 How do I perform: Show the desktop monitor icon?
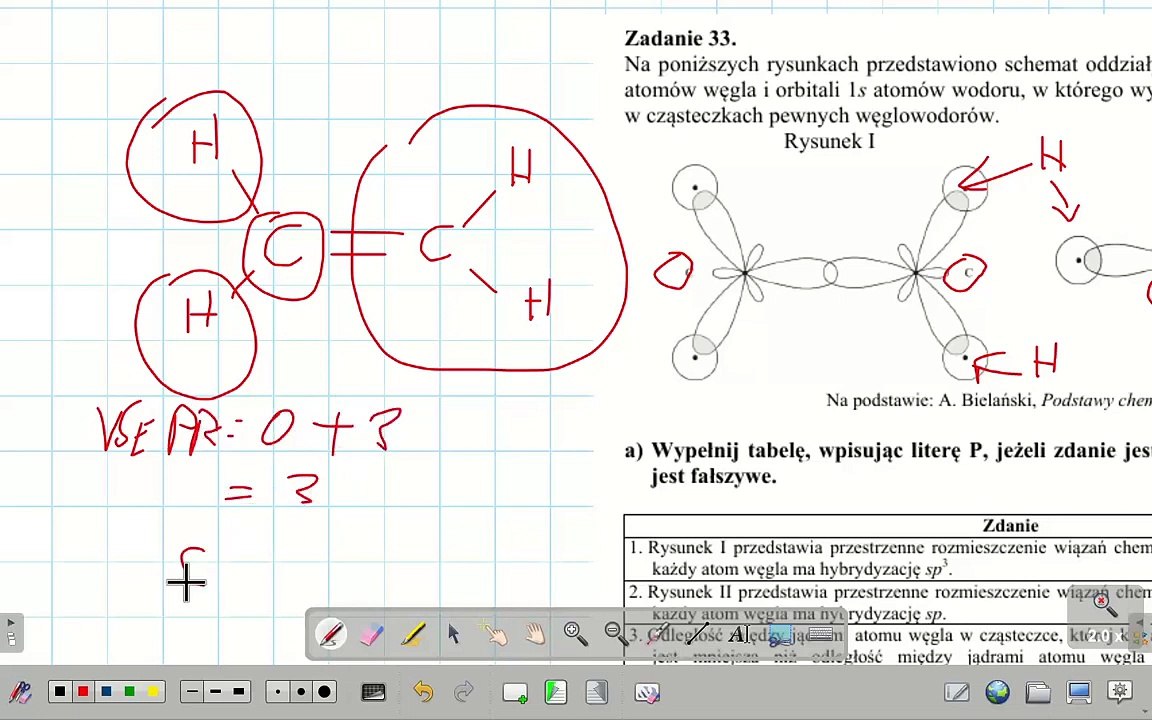[1079, 692]
